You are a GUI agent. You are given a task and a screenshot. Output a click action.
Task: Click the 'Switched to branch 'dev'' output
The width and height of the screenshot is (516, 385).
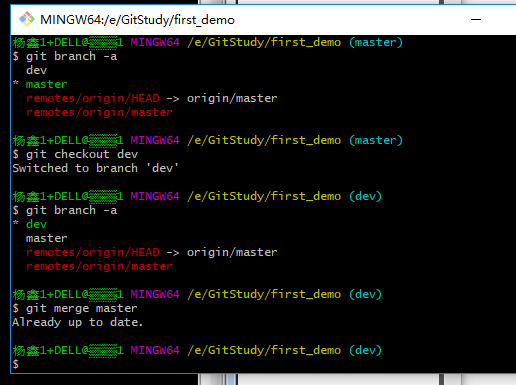click(95, 168)
